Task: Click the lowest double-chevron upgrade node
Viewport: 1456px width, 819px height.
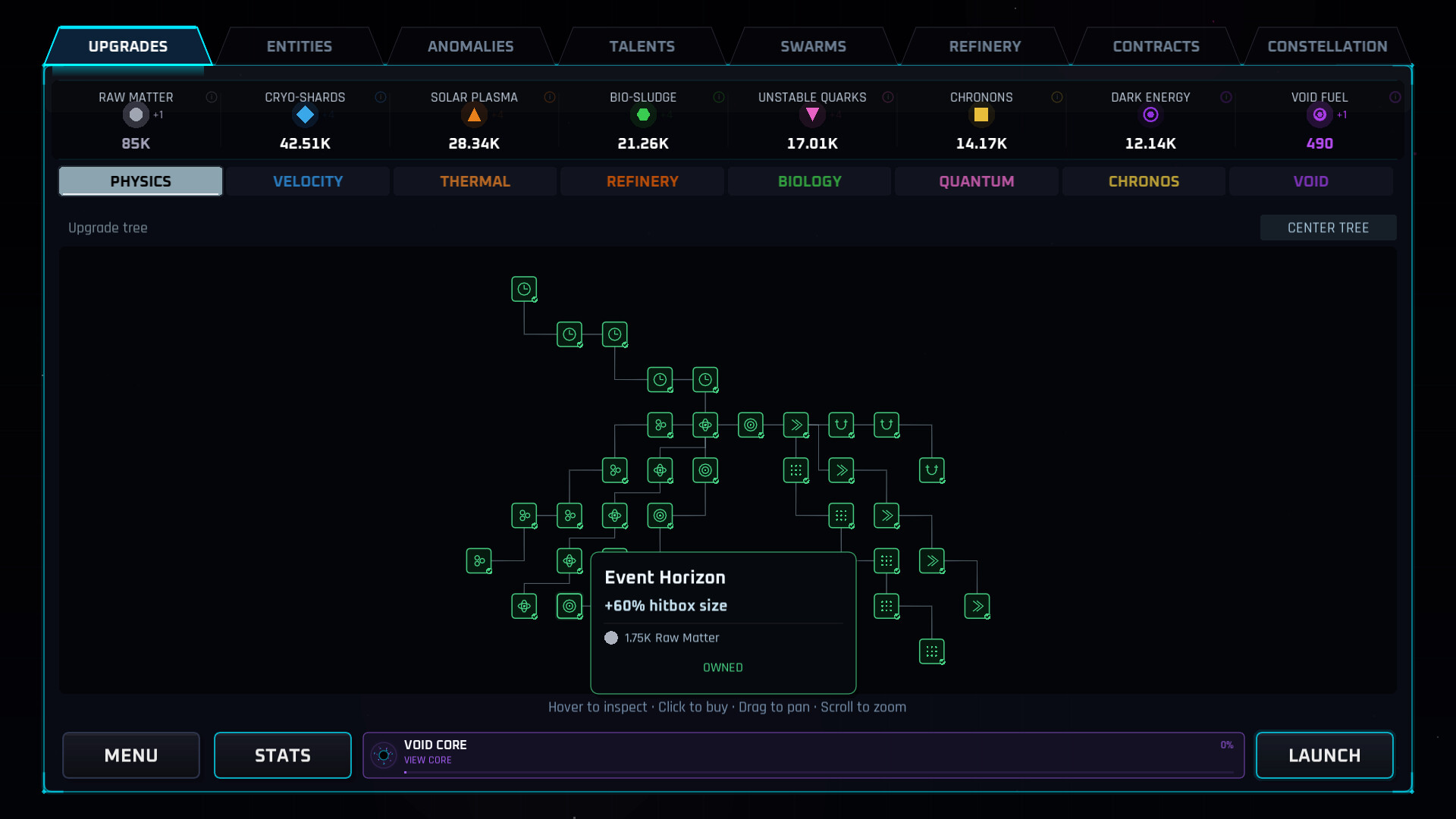Action: tap(977, 606)
